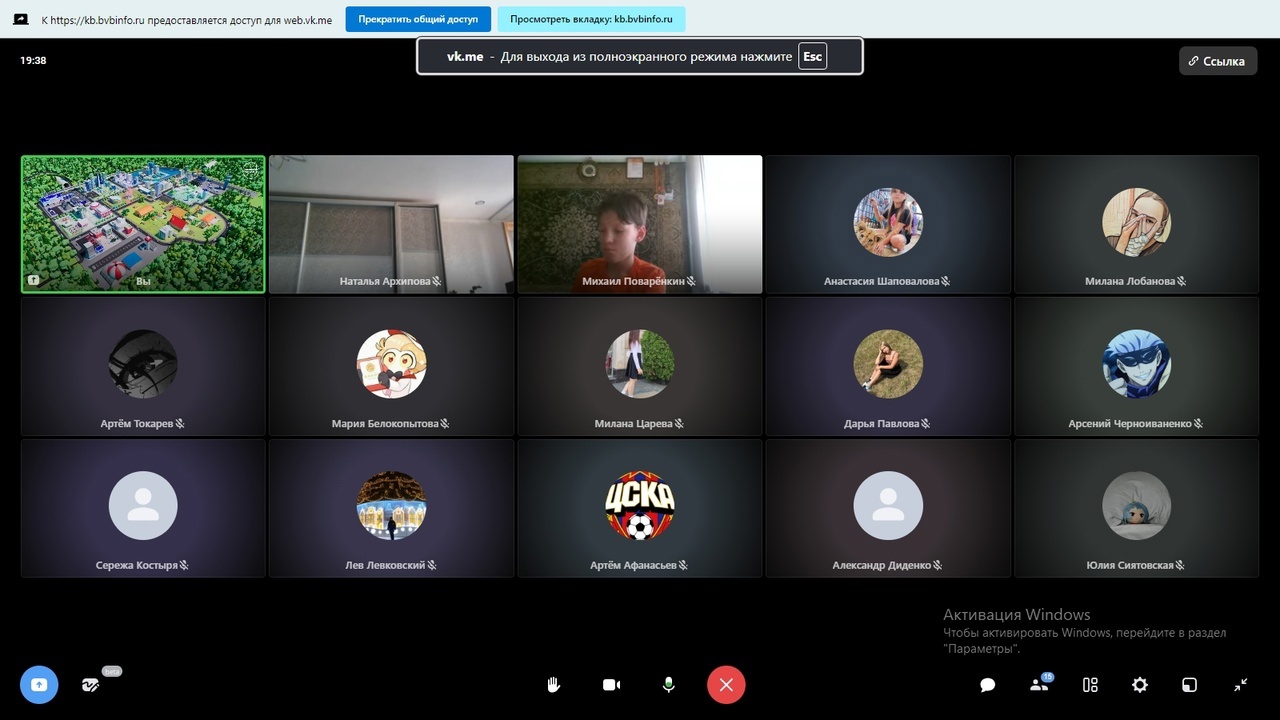Screen dimensions: 1280x720
Task: Click the name label Арсений Черноиваненко
Action: tap(1130, 424)
